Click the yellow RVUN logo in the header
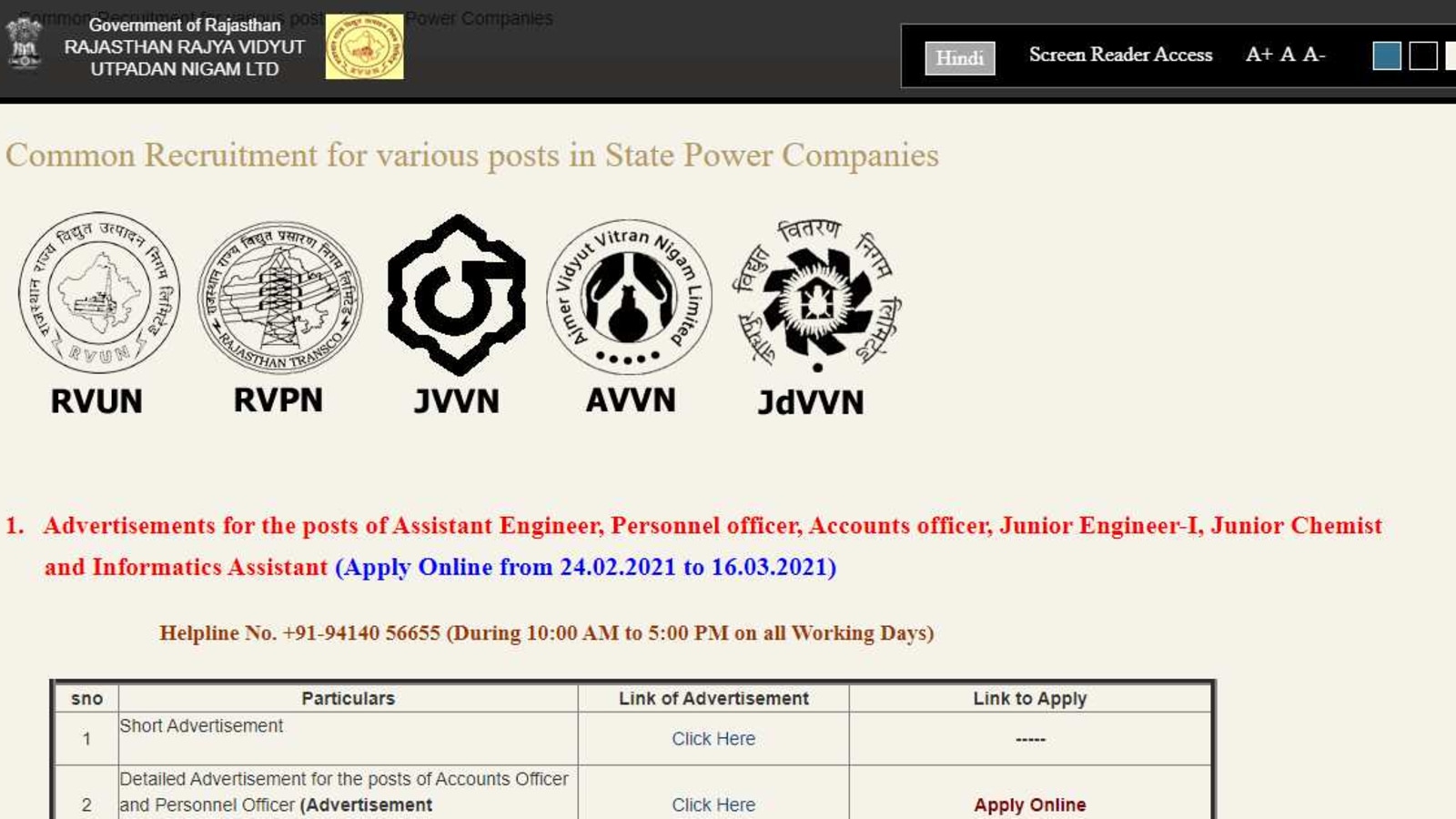The width and height of the screenshot is (1456, 819). [362, 46]
